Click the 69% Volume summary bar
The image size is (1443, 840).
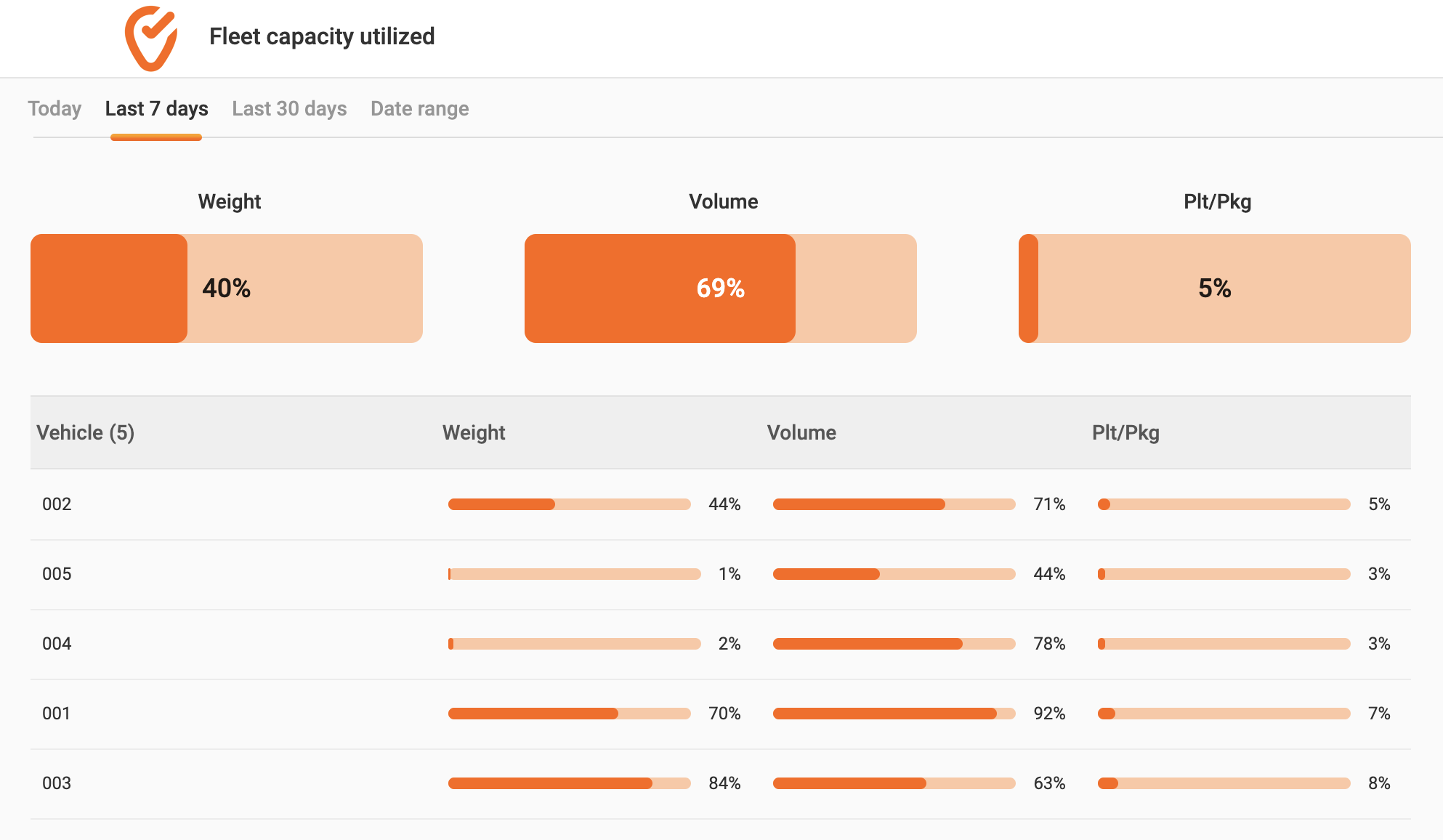click(721, 288)
